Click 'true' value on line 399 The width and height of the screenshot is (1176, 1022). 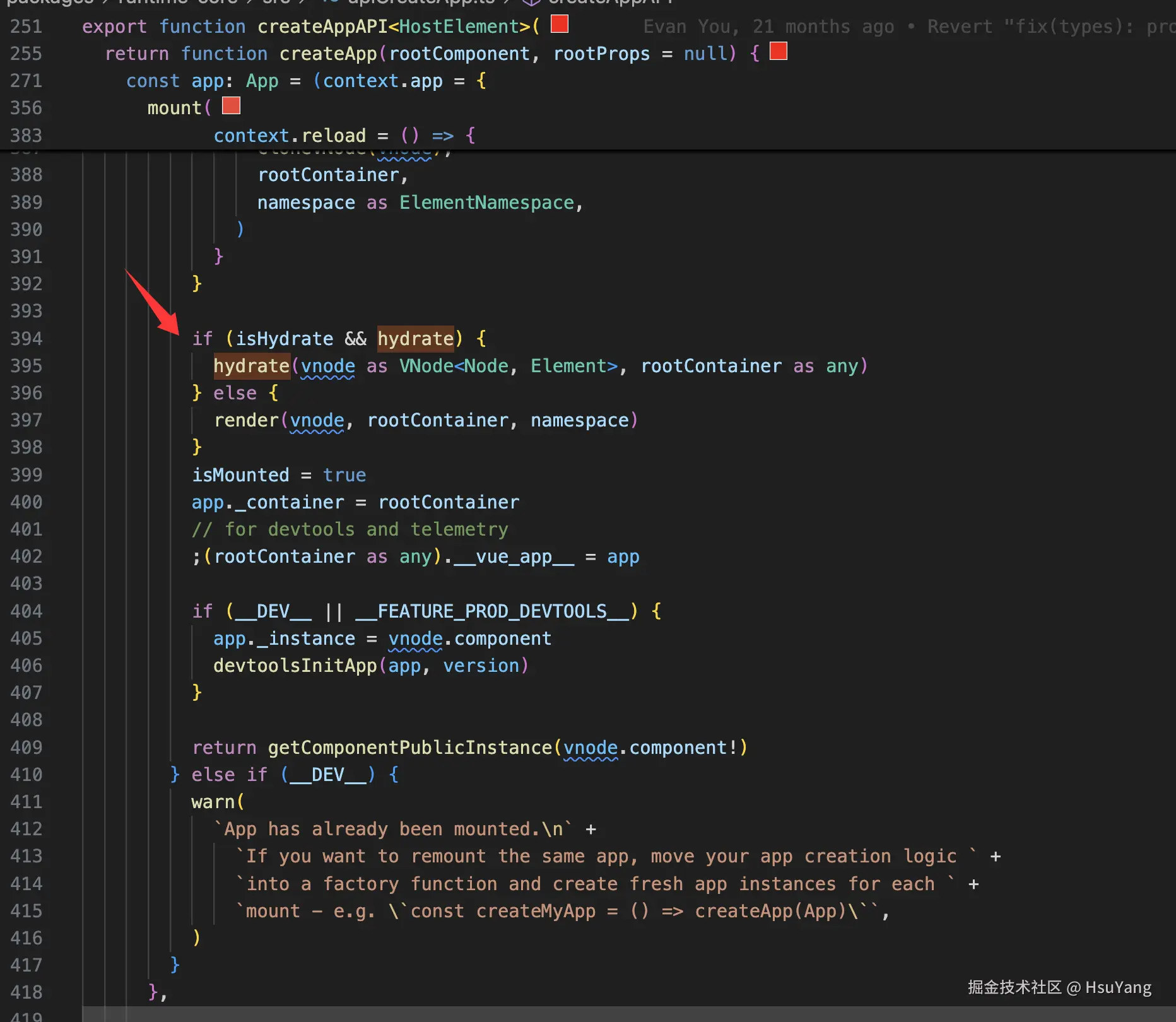[x=344, y=475]
